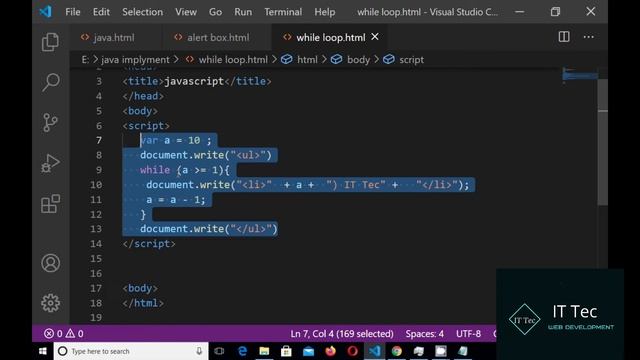Click the minimap code preview
The height and width of the screenshot is (360, 640).
[580, 76]
